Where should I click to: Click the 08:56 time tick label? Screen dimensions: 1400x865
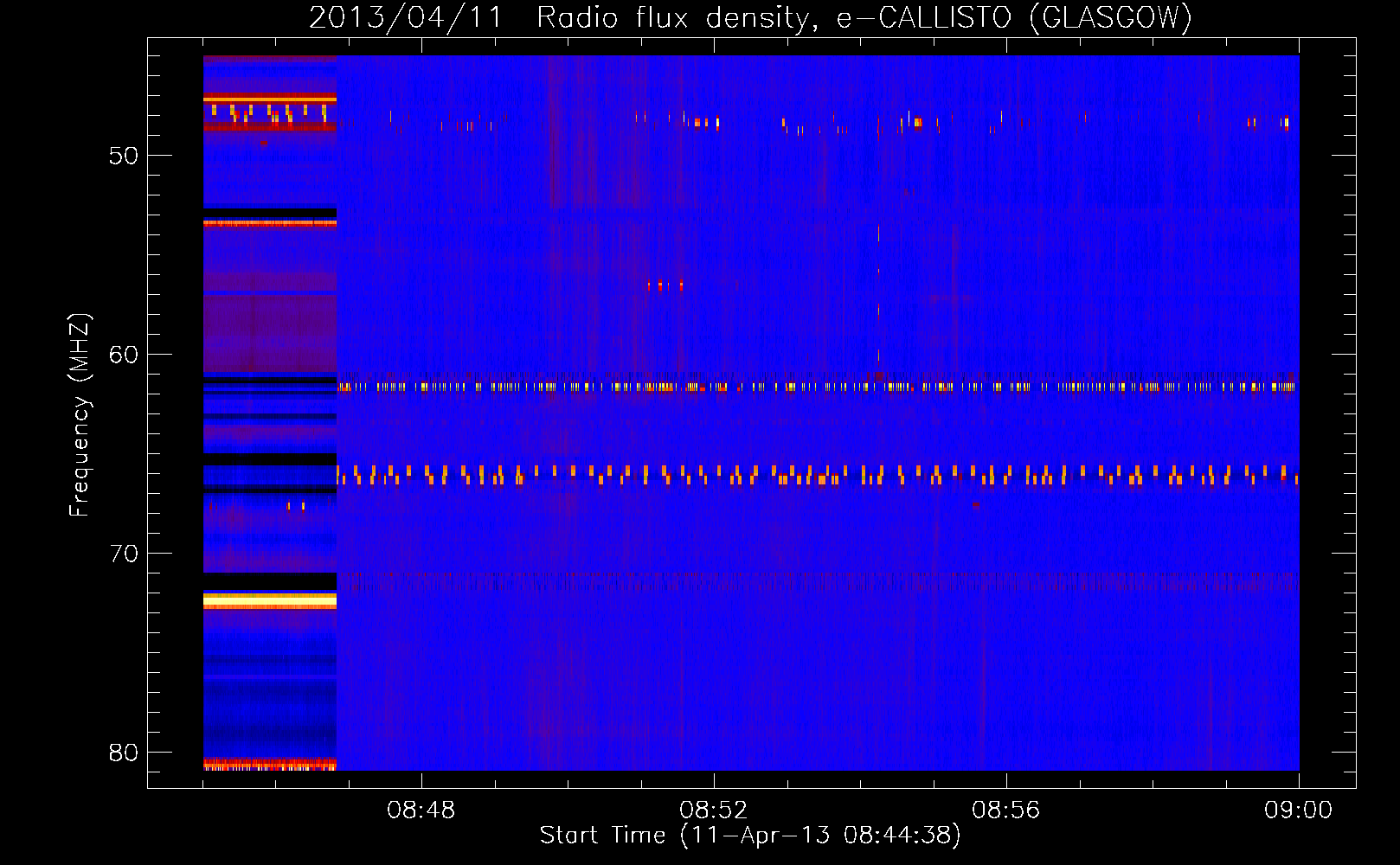[1006, 811]
